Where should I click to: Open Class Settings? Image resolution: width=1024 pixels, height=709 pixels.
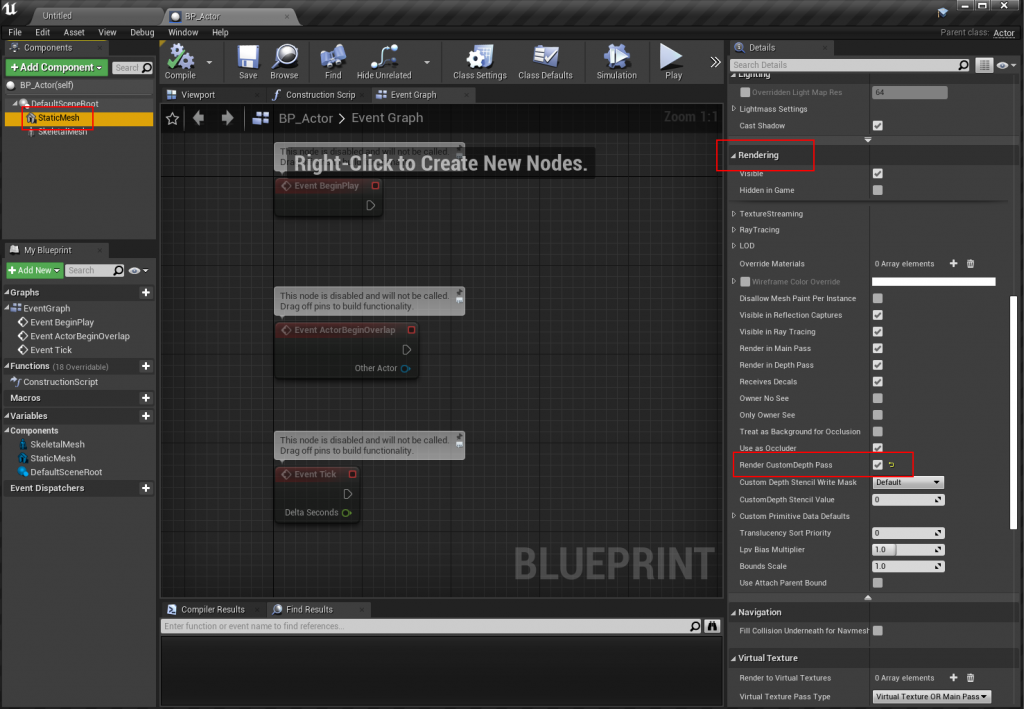(480, 62)
